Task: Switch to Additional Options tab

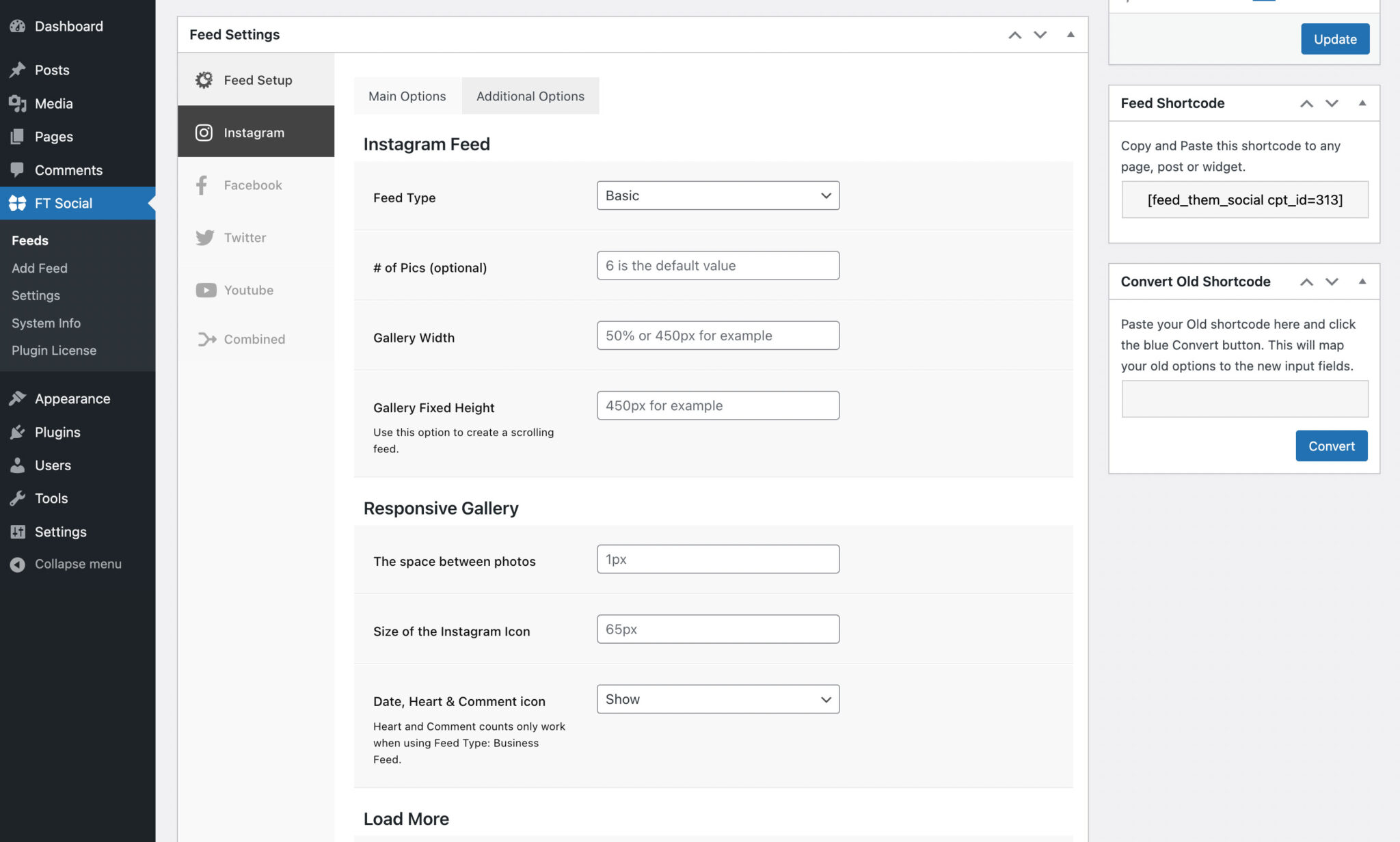Action: (530, 96)
